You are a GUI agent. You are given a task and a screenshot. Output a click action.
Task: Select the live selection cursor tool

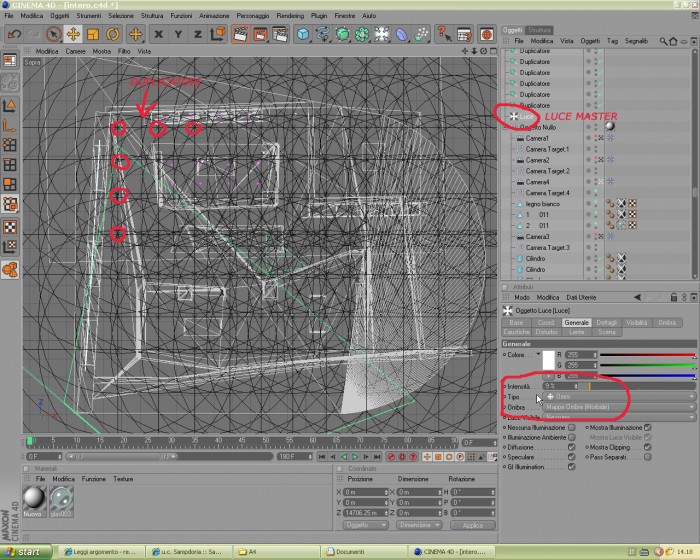[54, 34]
